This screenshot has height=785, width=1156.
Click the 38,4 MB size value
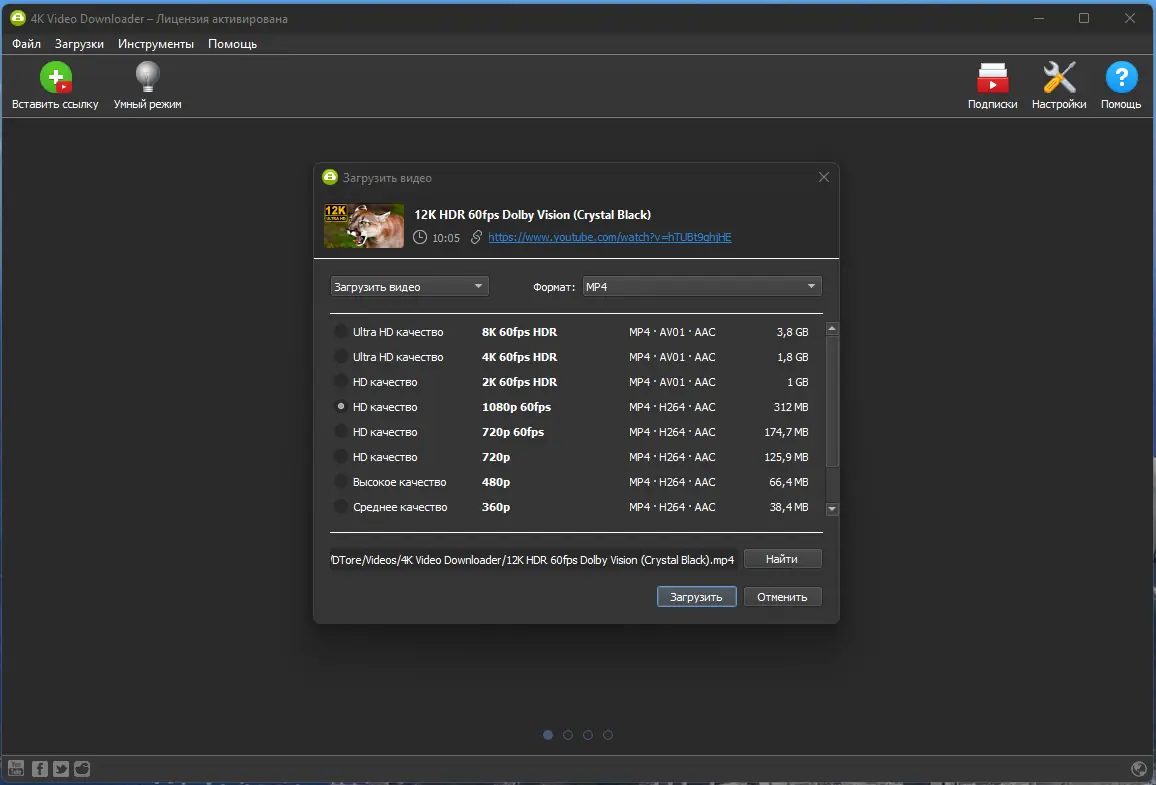coord(788,507)
